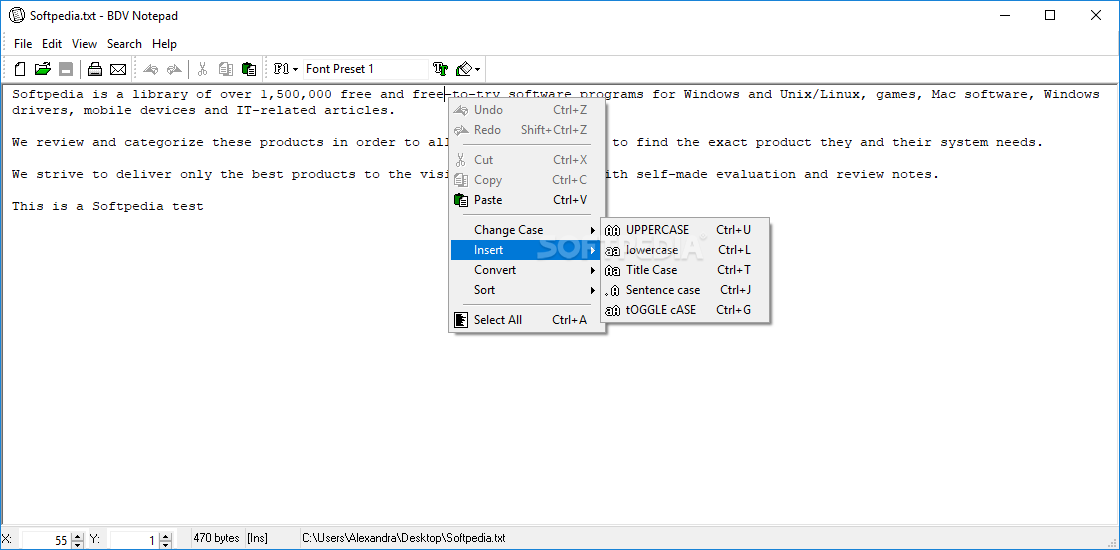Viewport: 1120px width, 550px height.
Task: Click the Print icon in the toolbar
Action: (95, 69)
